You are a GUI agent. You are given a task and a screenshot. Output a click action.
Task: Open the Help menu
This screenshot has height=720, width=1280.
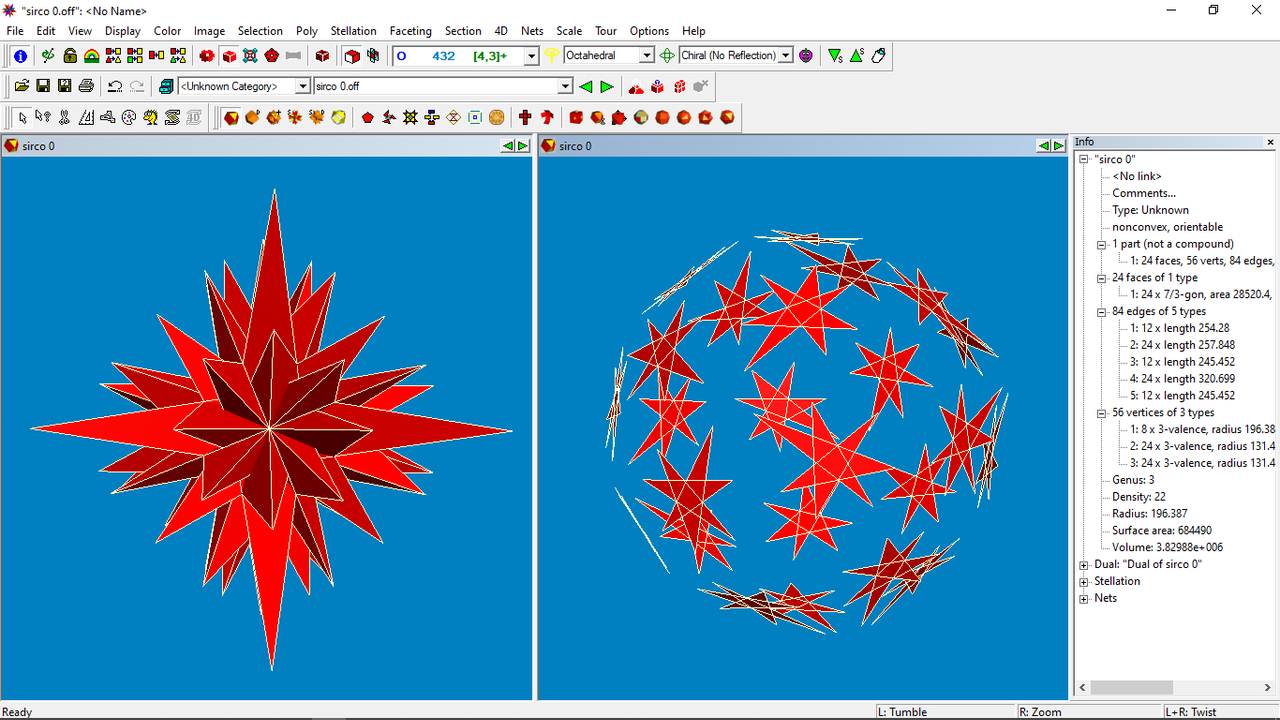click(693, 31)
